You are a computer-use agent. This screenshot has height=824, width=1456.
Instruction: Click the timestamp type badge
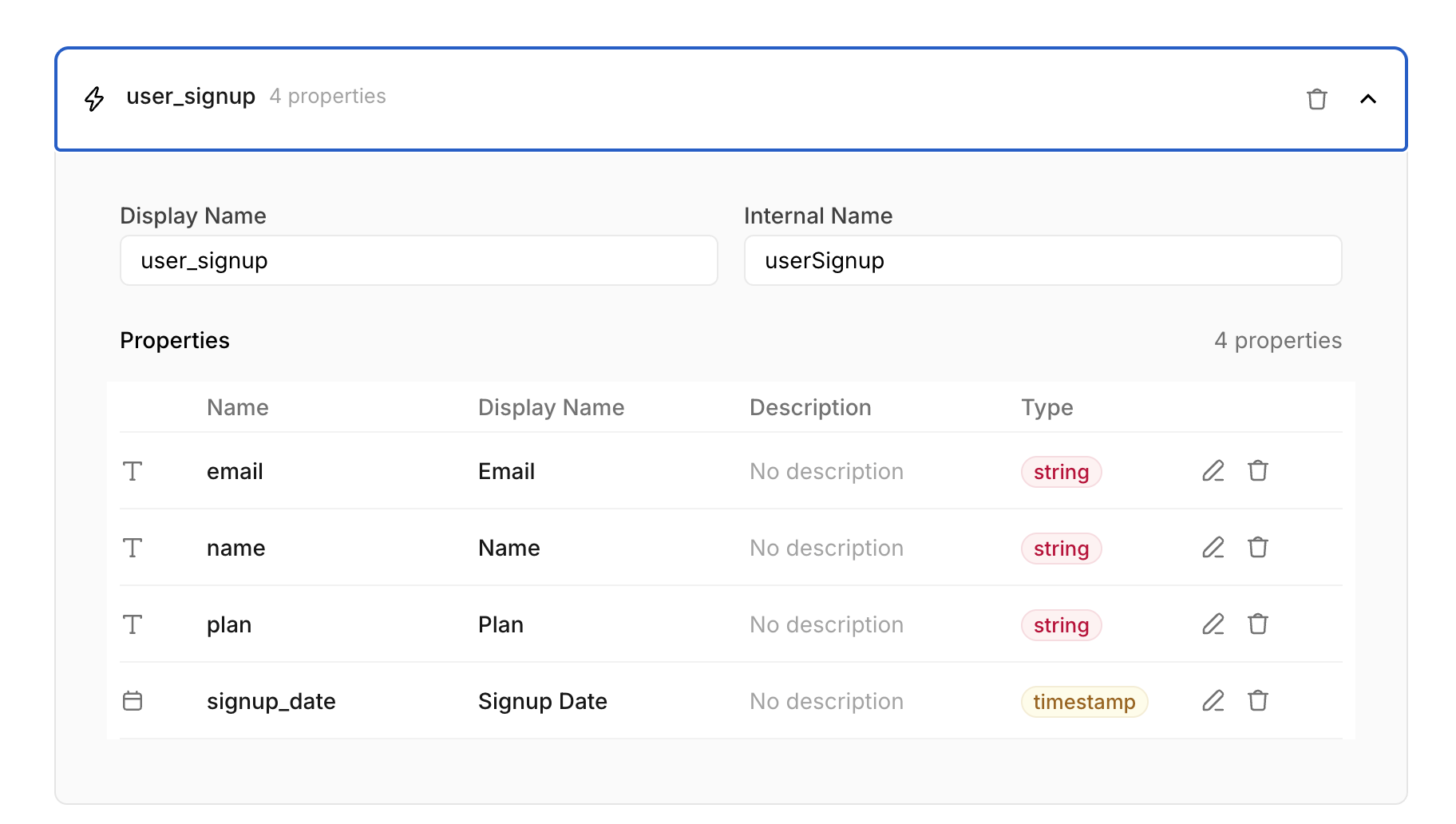(1083, 702)
